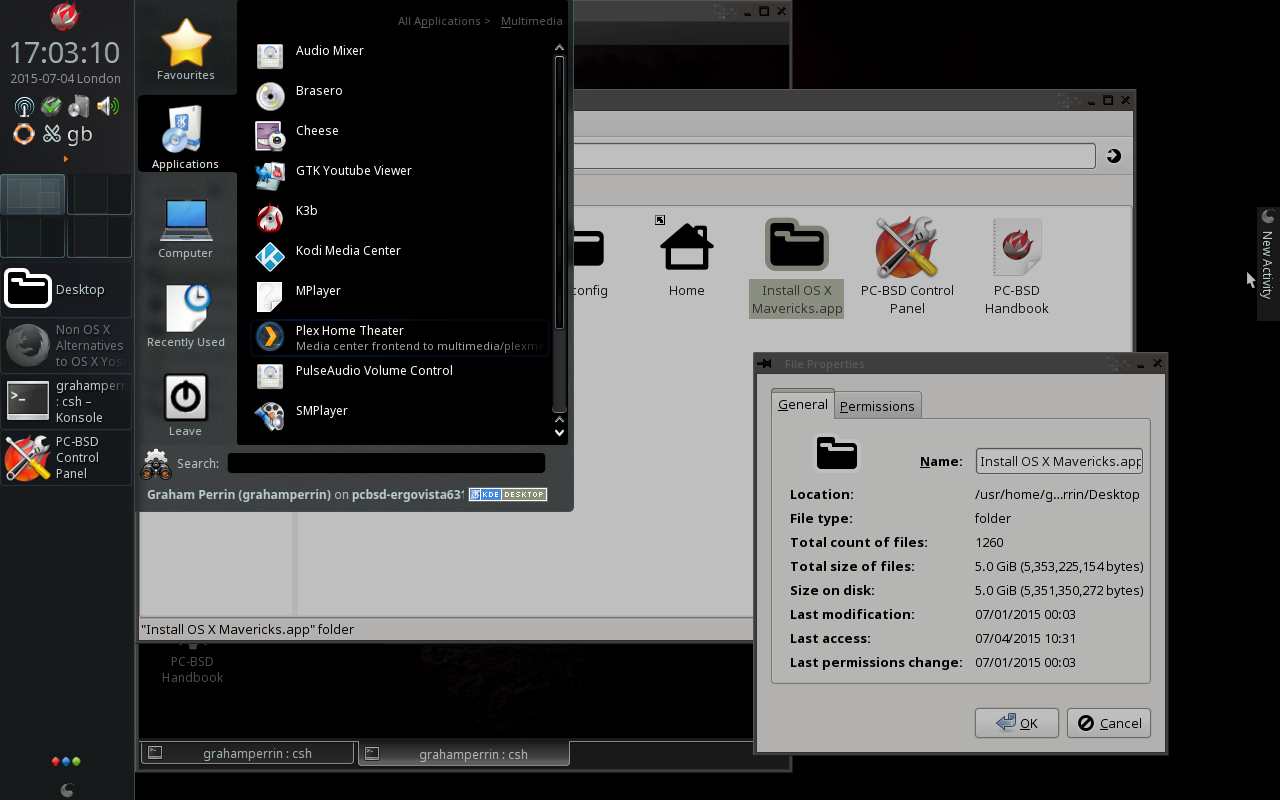Open the Home folder icon
This screenshot has height=800, width=1280.
(687, 257)
